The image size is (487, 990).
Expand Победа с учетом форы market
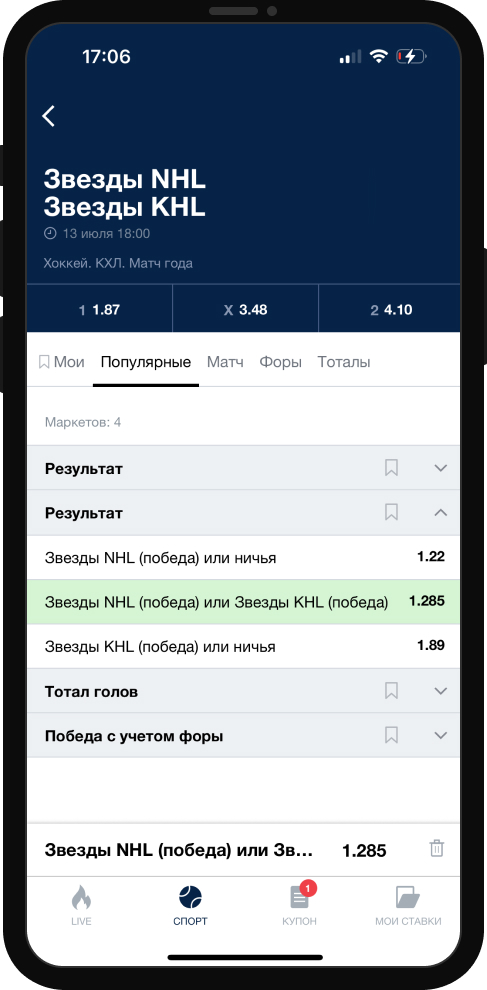coord(441,735)
